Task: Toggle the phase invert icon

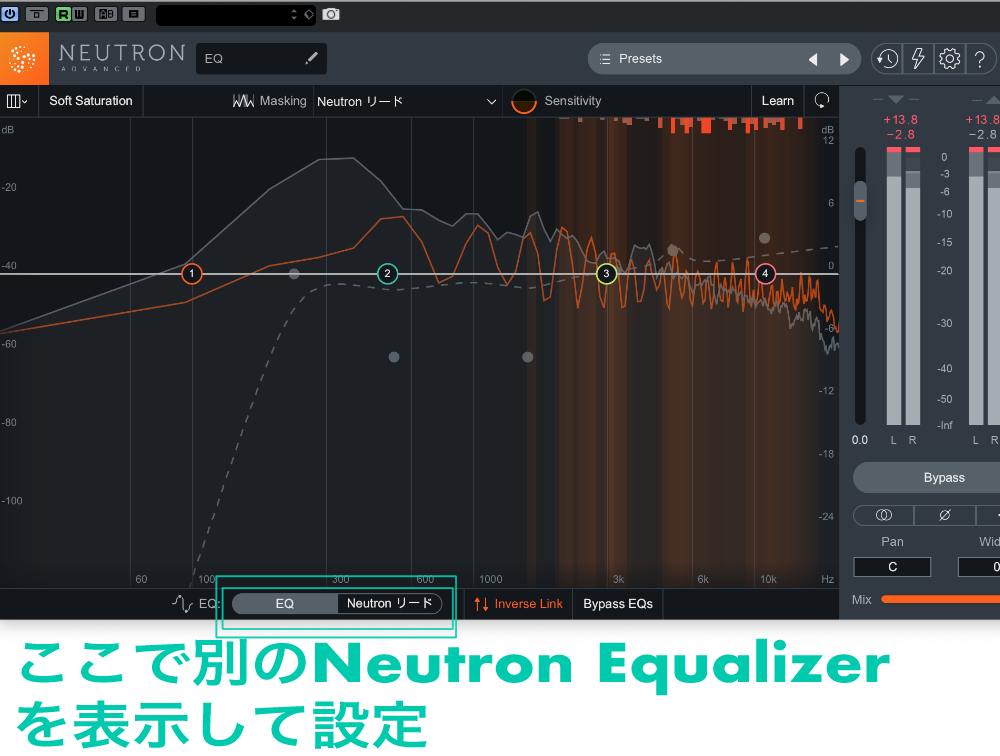Action: (945, 515)
